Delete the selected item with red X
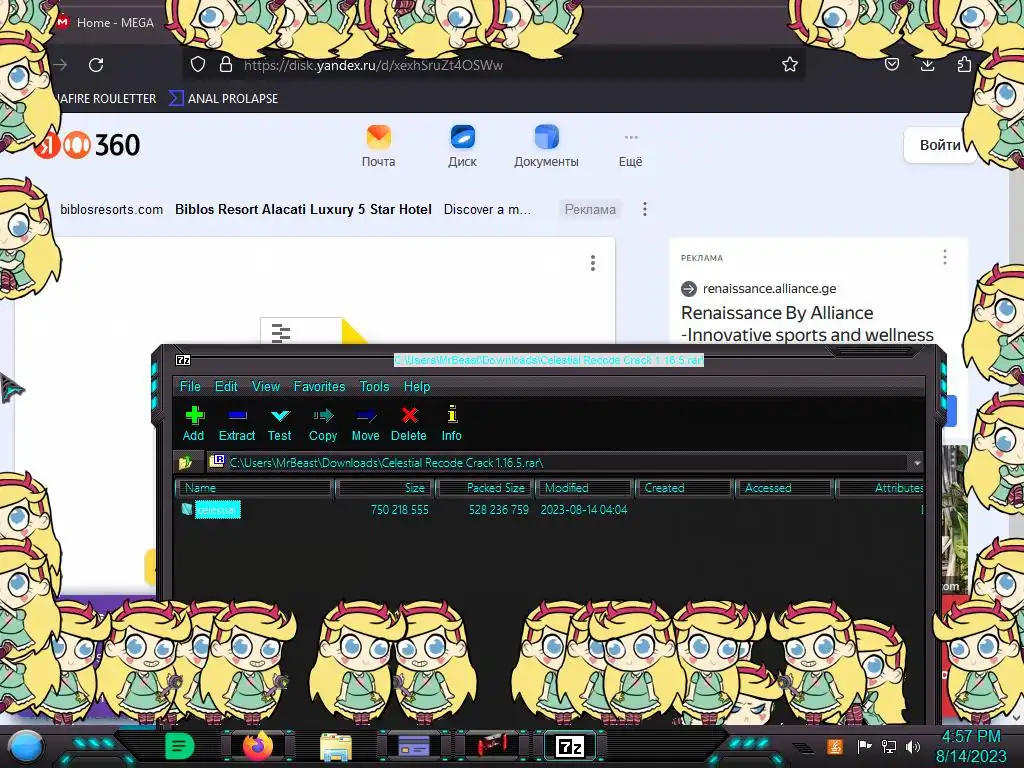Viewport: 1024px width, 768px height. 409,424
